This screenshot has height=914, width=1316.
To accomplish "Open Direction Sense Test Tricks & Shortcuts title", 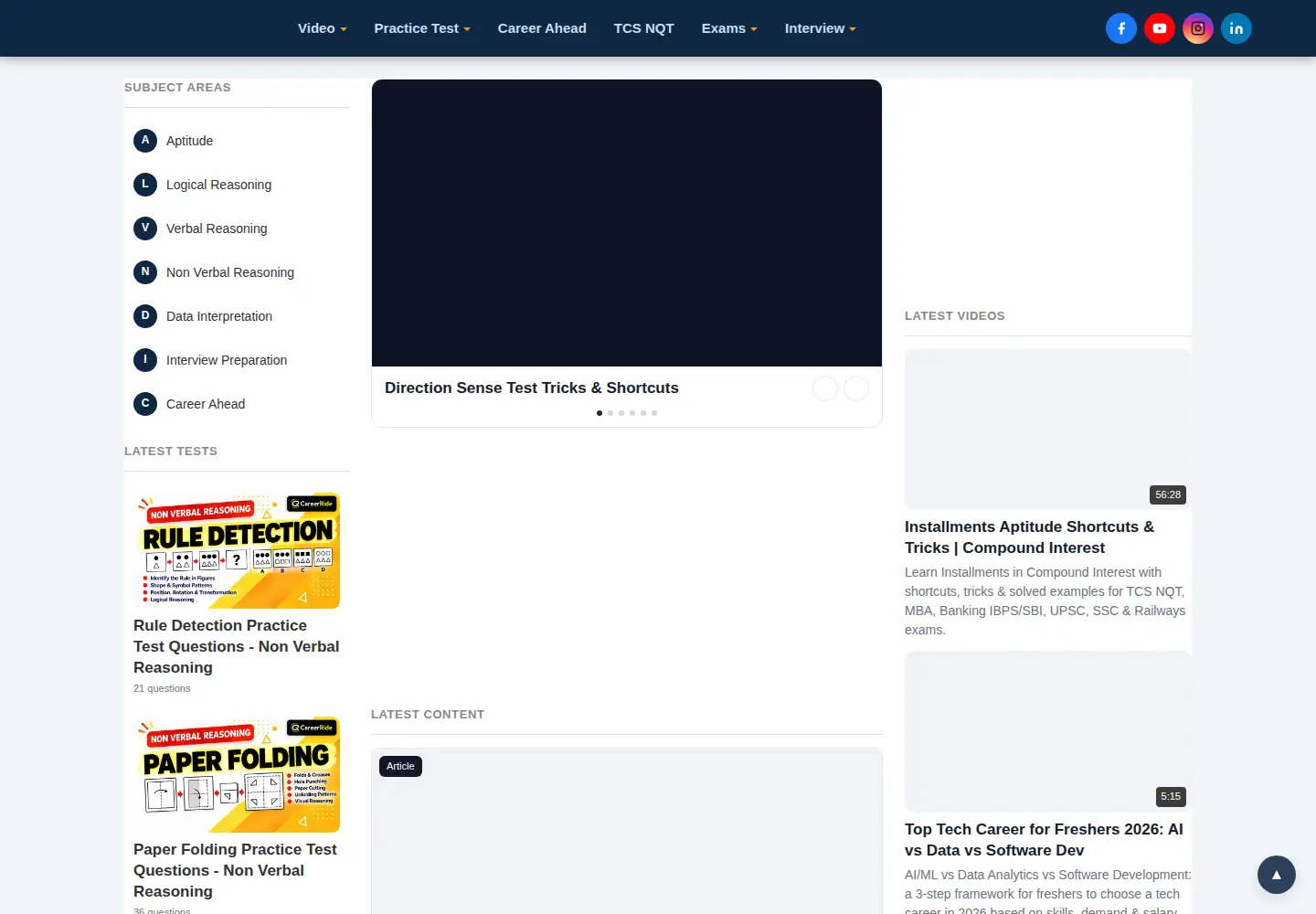I will 532,388.
